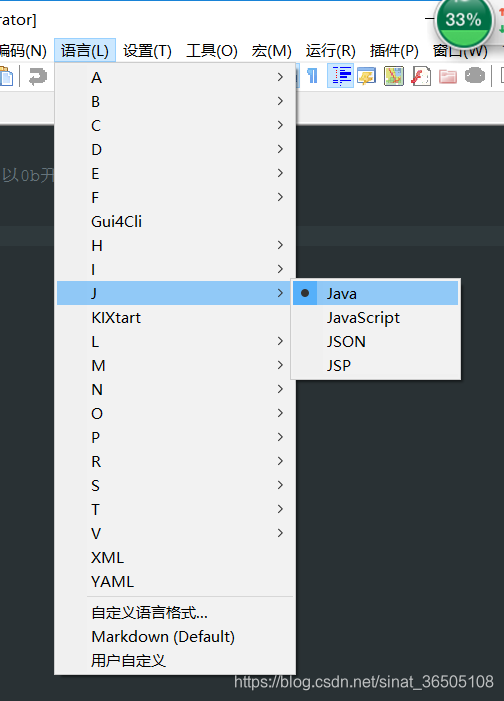Select XML language entry
This screenshot has width=504, height=701.
click(175, 557)
